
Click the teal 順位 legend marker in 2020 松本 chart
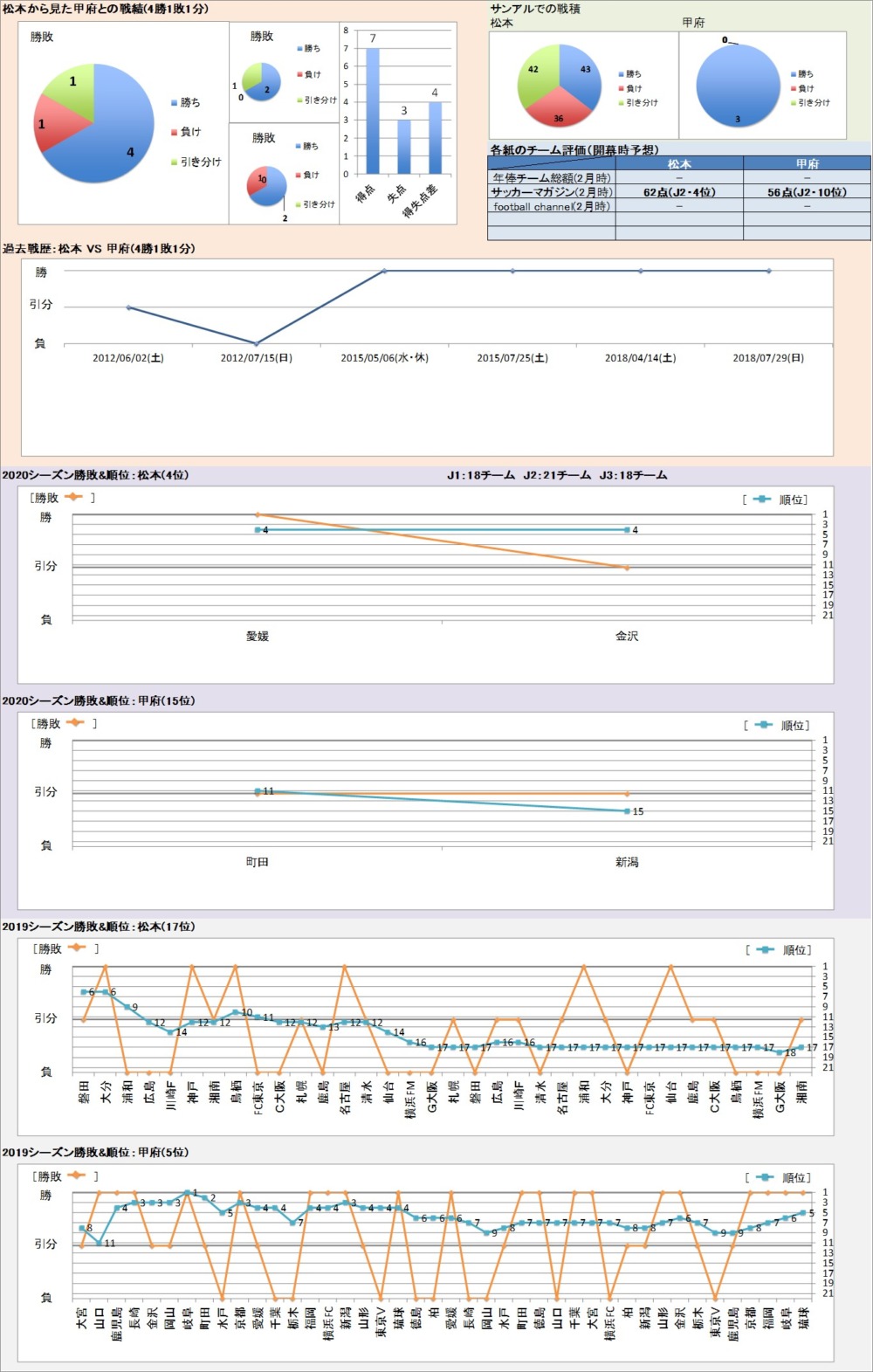coord(762,500)
